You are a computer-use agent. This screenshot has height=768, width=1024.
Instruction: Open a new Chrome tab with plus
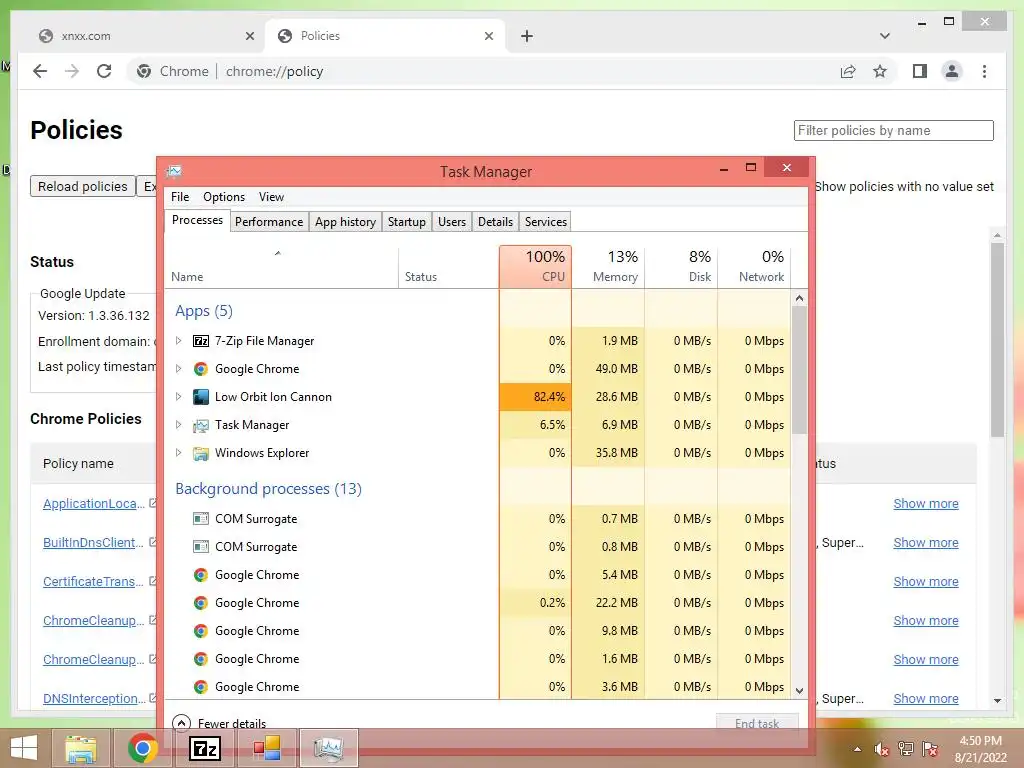(526, 36)
